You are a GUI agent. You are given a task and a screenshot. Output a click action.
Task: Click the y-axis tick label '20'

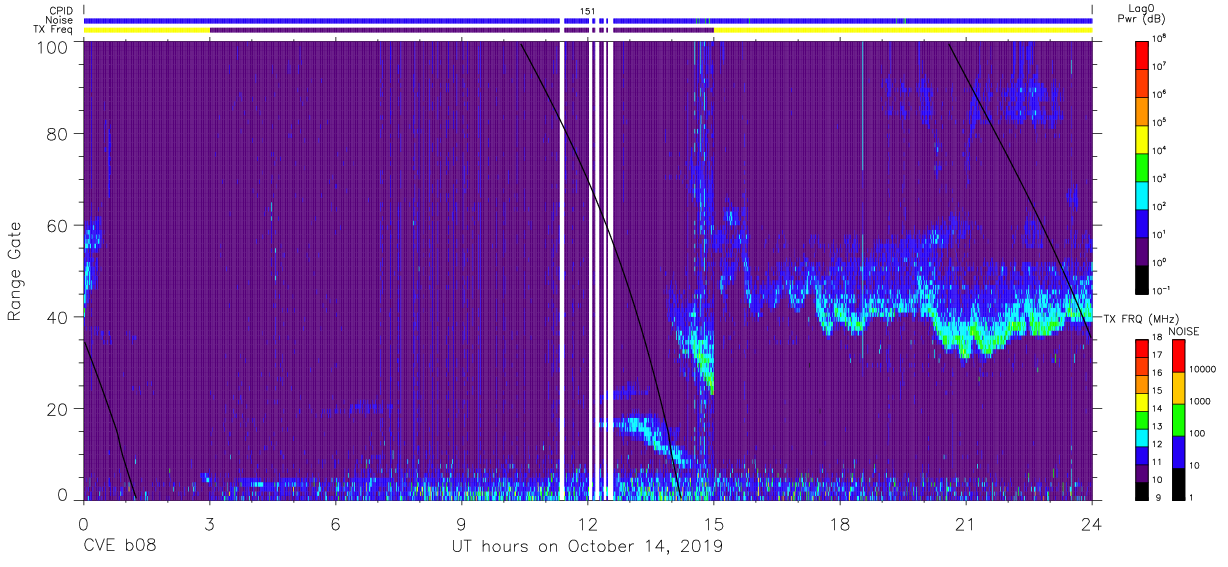click(57, 409)
